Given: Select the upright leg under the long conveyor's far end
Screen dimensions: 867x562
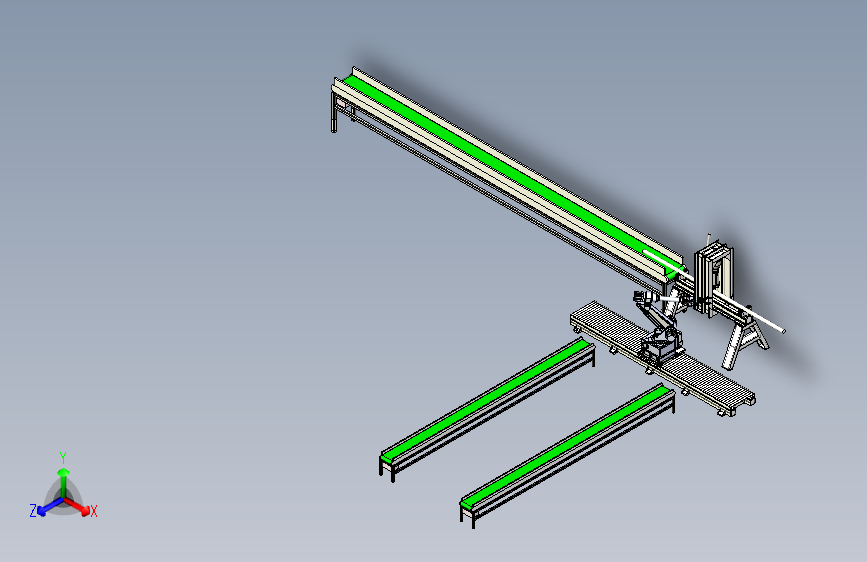Looking at the screenshot, I should (334, 113).
